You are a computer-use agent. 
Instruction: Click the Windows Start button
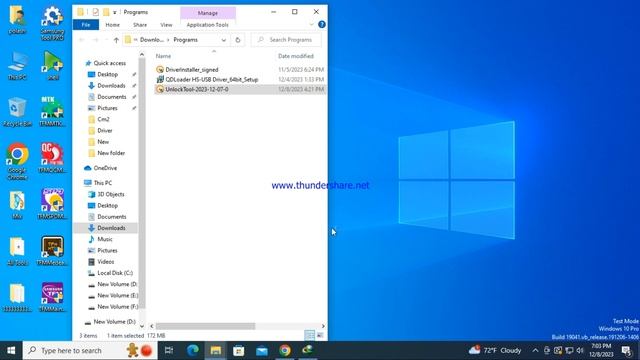(x=11, y=350)
